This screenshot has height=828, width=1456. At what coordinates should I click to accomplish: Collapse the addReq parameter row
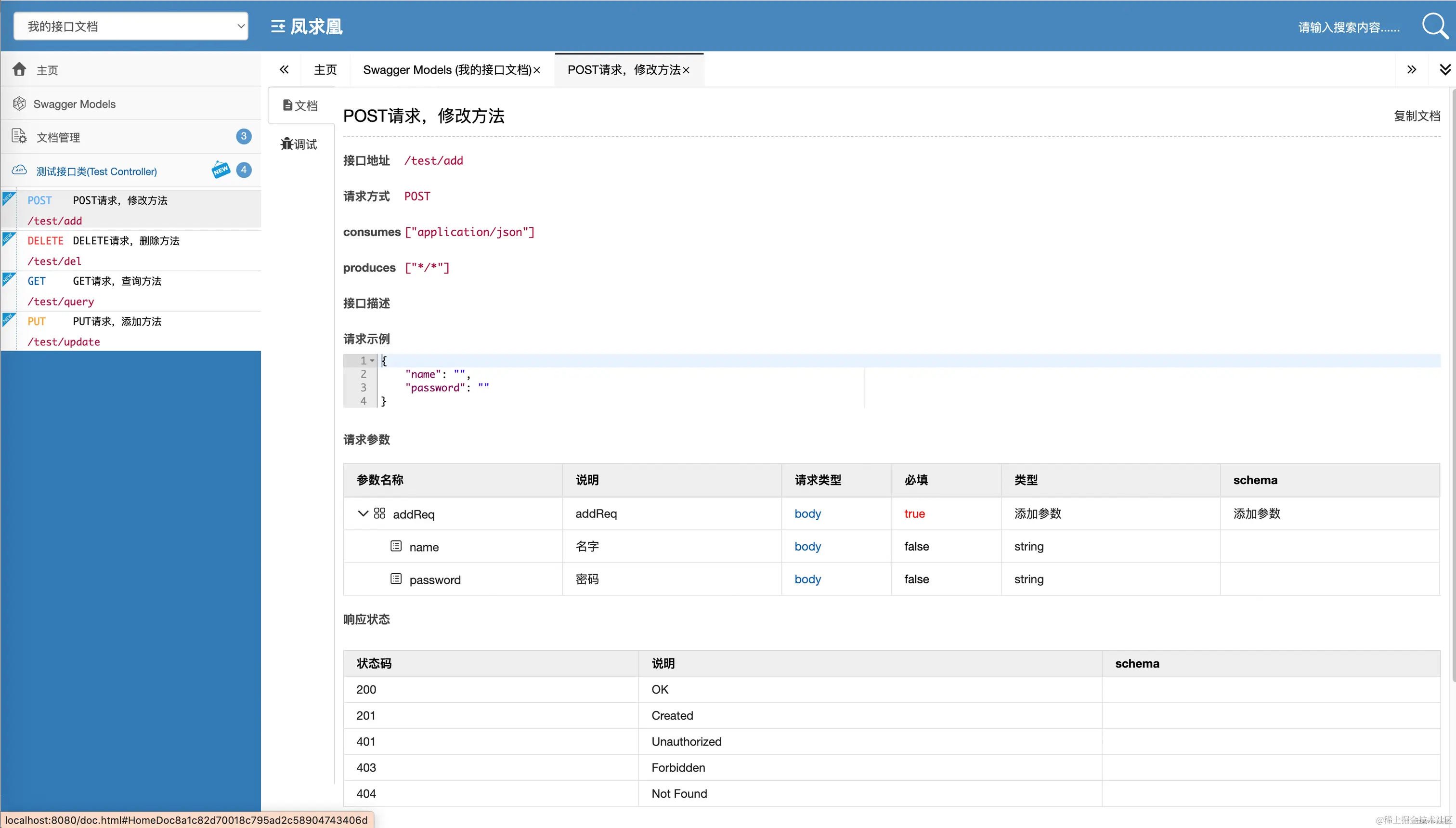(x=363, y=513)
